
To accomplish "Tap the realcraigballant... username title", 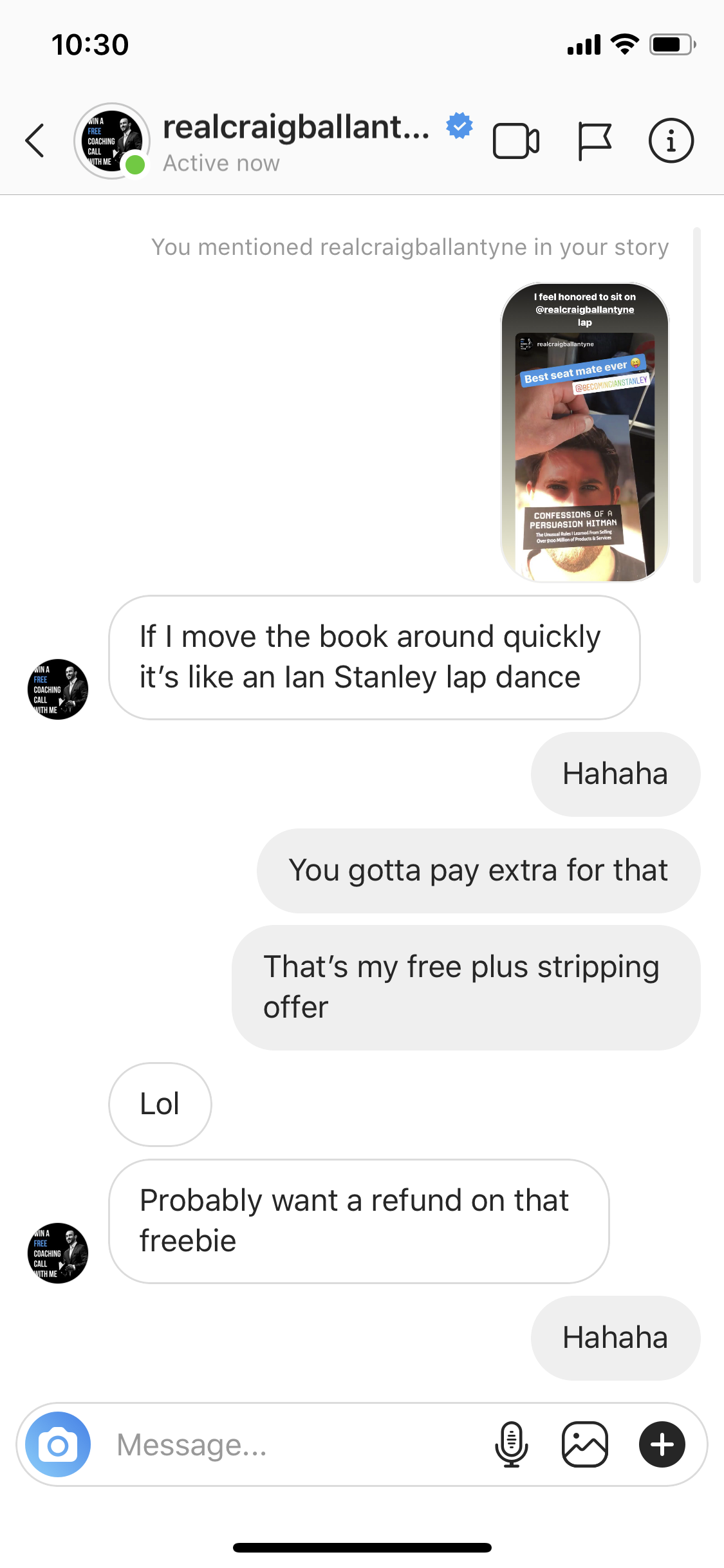I will tap(296, 127).
